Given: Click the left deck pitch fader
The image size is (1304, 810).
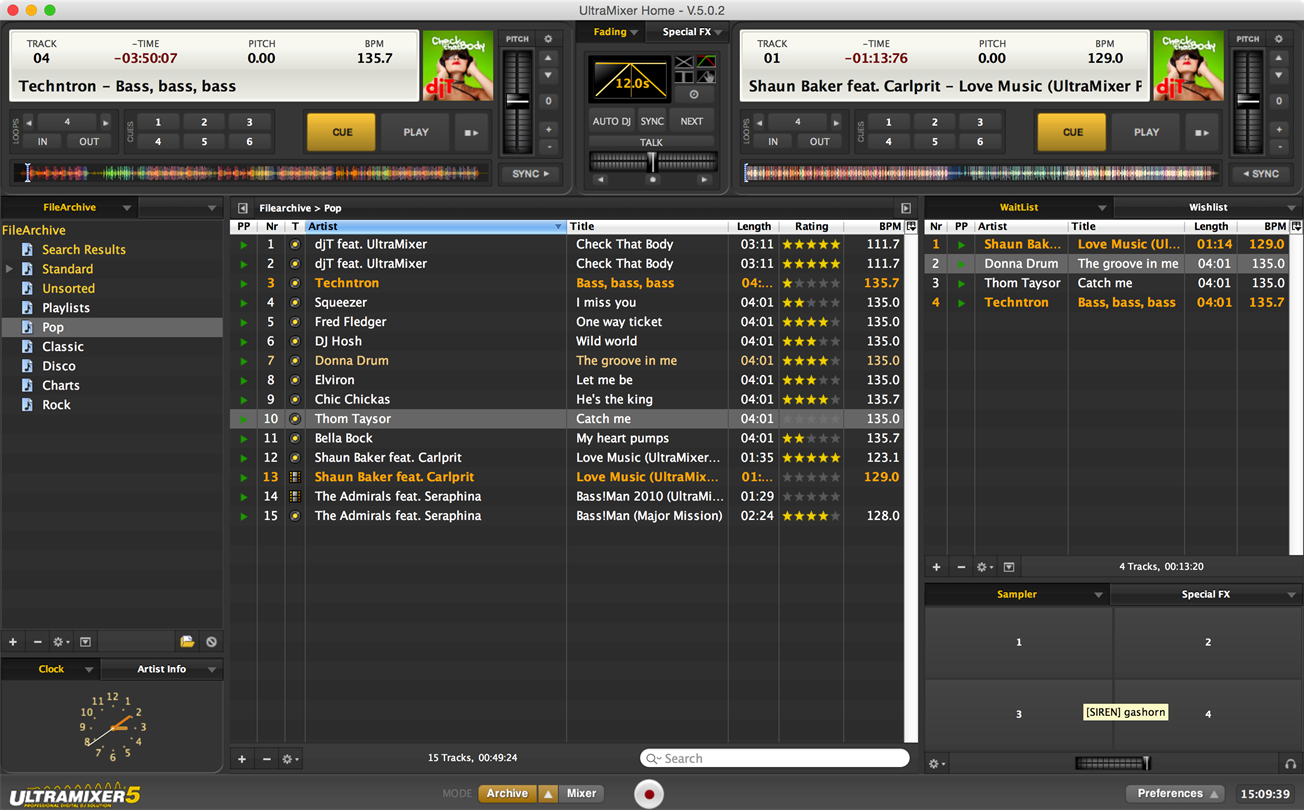Looking at the screenshot, I should [x=517, y=100].
